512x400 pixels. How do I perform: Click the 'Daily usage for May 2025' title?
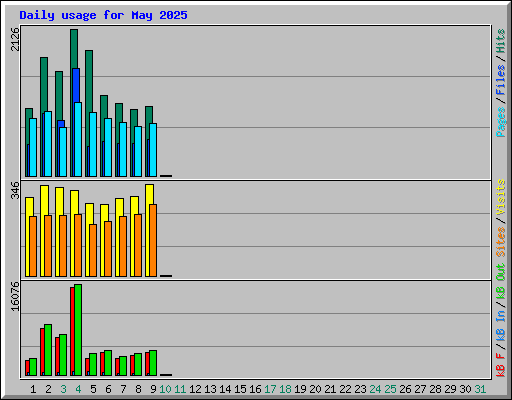click(x=103, y=15)
